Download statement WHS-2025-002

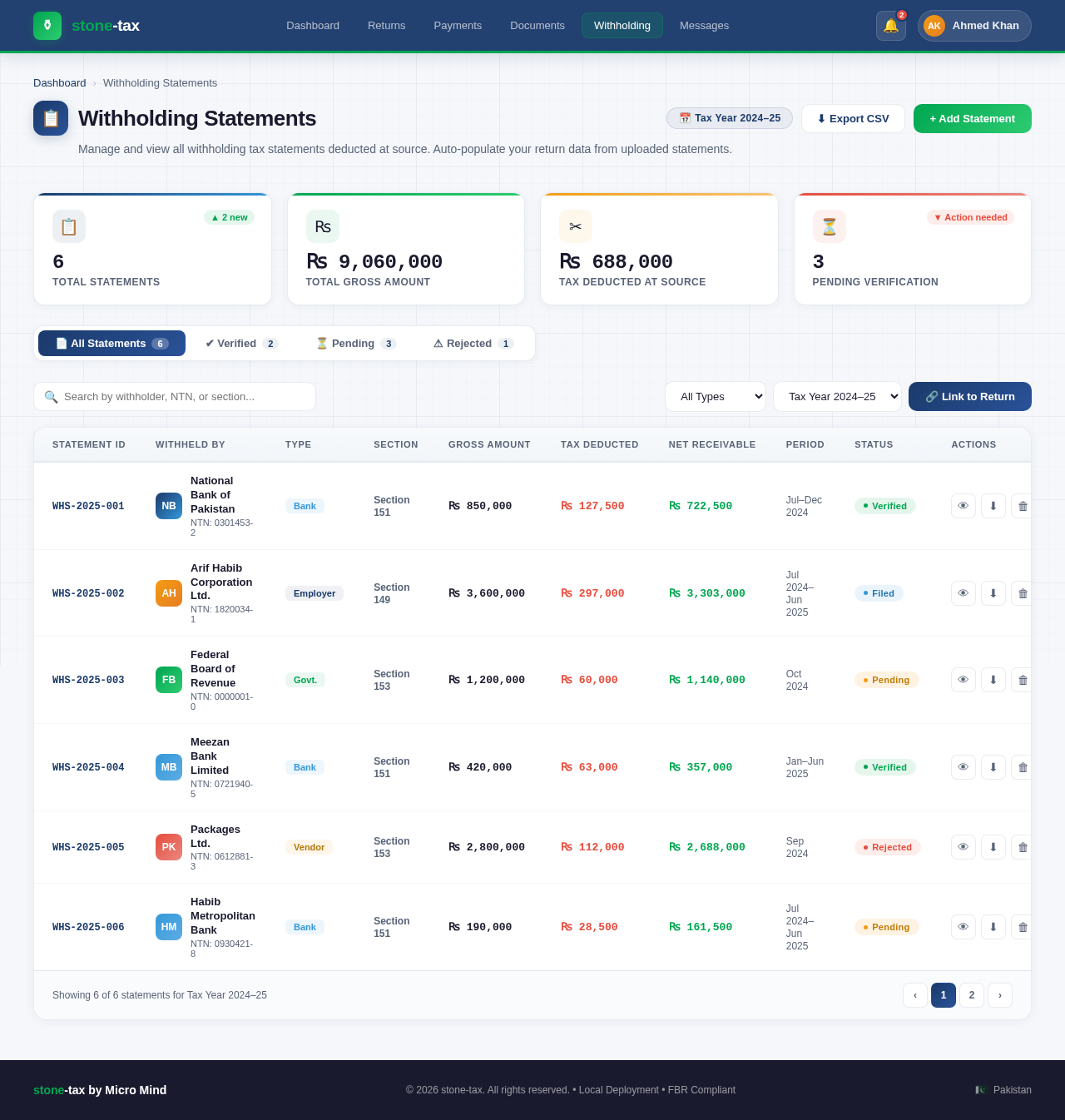993,593
